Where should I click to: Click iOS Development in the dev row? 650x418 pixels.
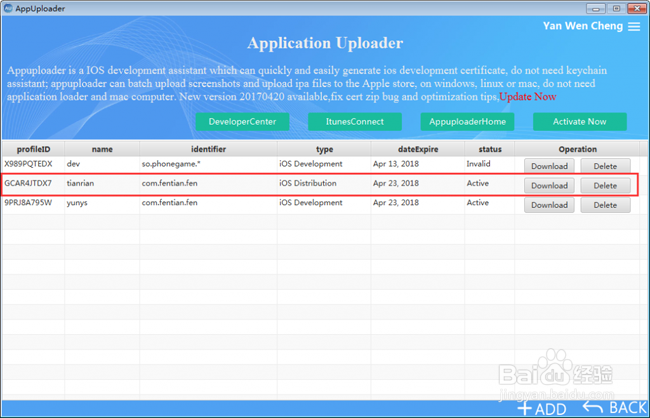tap(310, 164)
